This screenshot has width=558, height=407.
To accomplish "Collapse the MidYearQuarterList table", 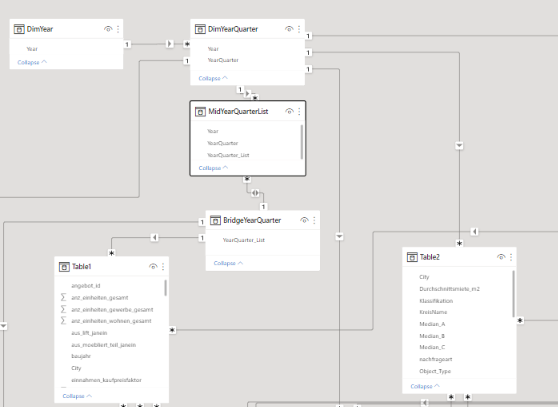I will pyautogui.click(x=214, y=168).
